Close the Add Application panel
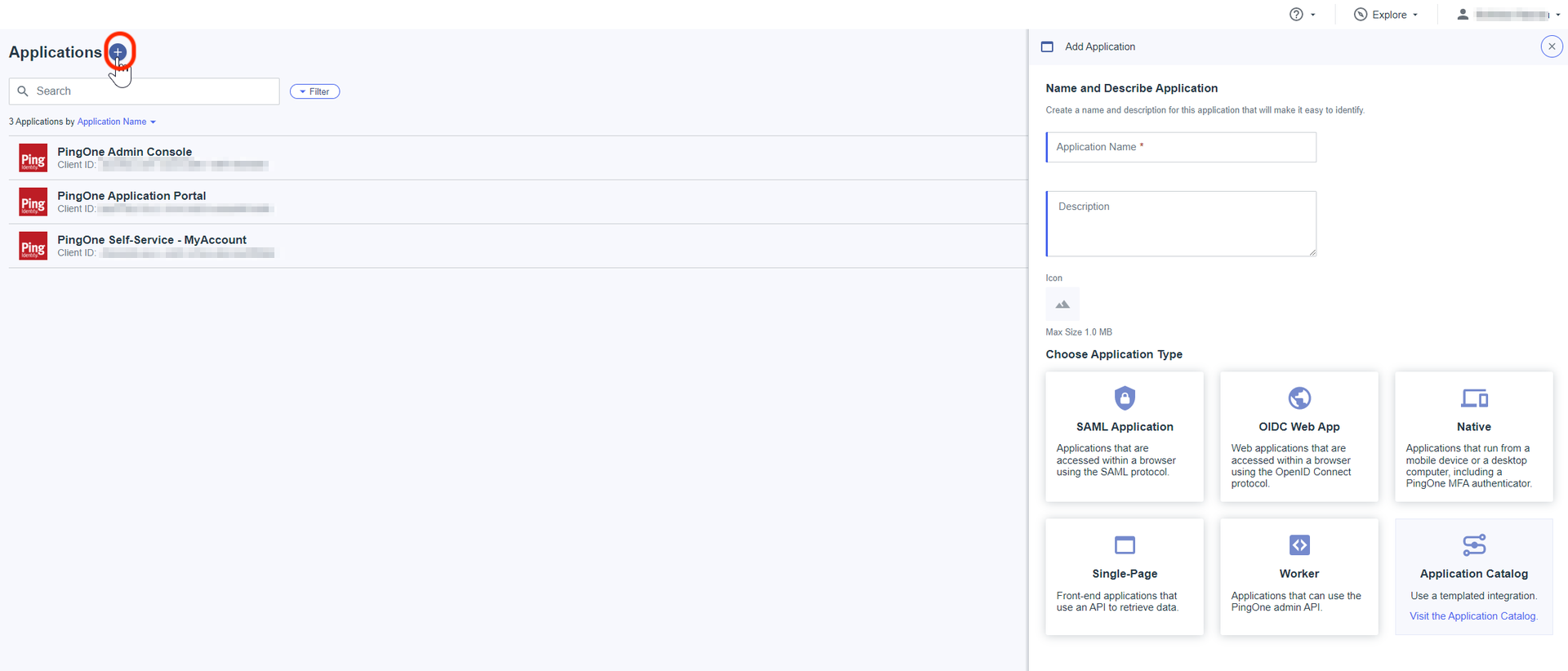 coord(1551,47)
